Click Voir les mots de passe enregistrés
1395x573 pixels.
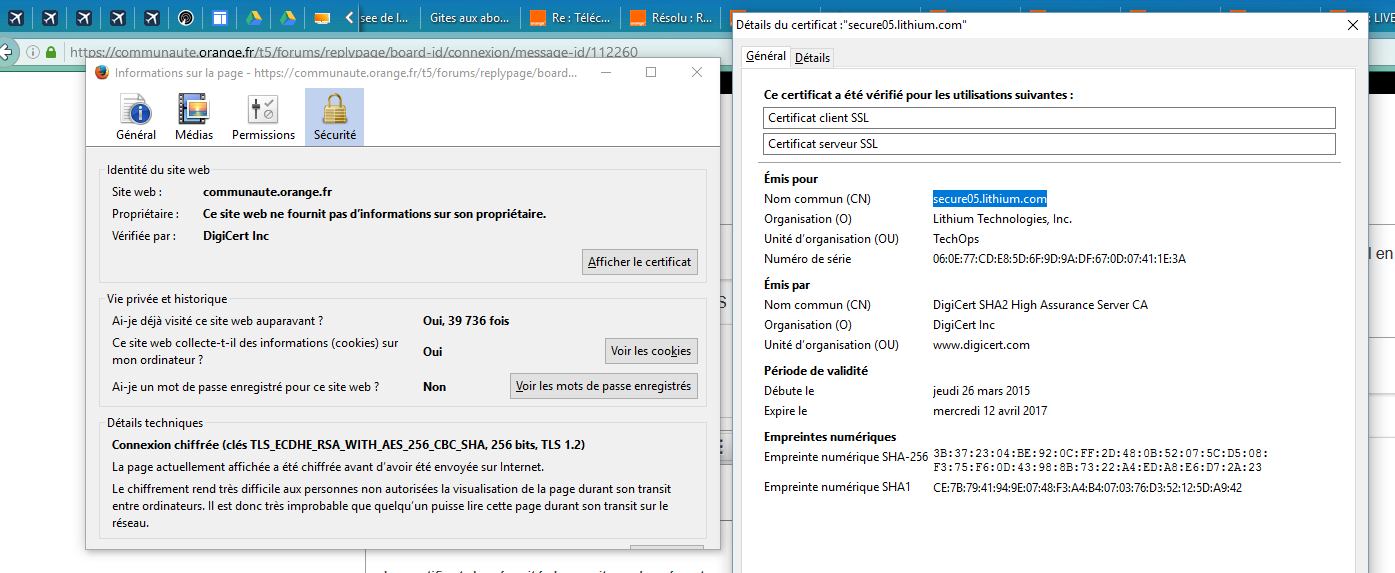click(x=603, y=386)
